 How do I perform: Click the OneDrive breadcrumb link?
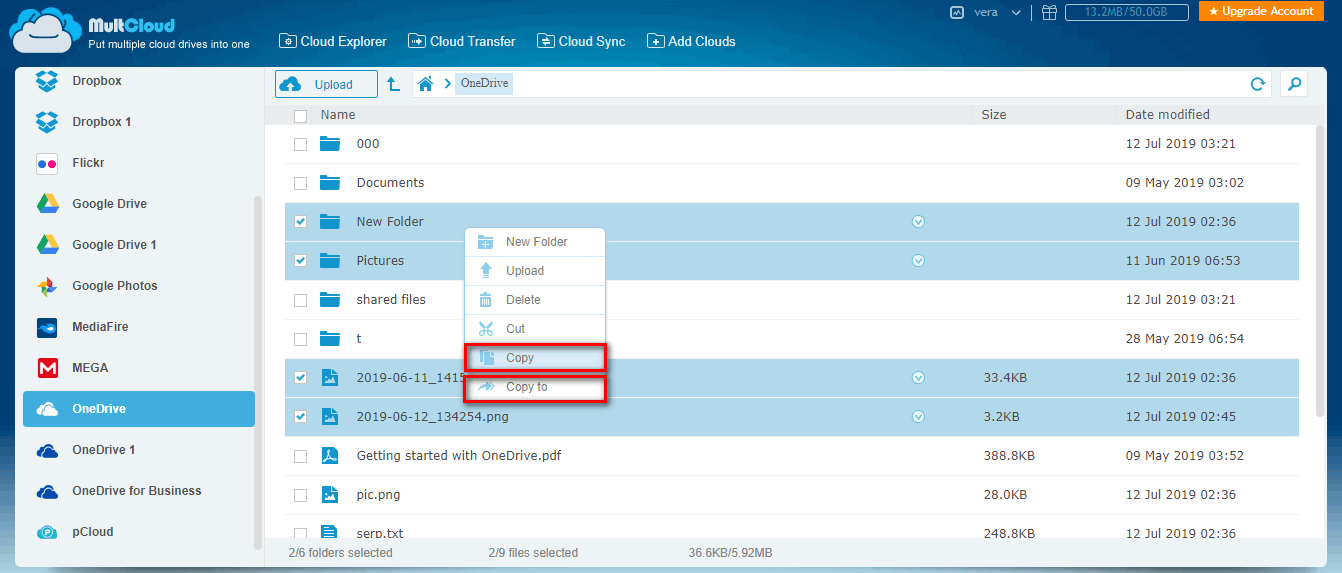[x=484, y=84]
